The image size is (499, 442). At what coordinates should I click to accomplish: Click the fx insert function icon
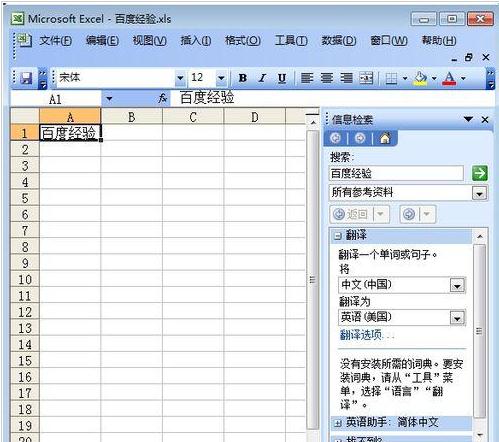(162, 98)
